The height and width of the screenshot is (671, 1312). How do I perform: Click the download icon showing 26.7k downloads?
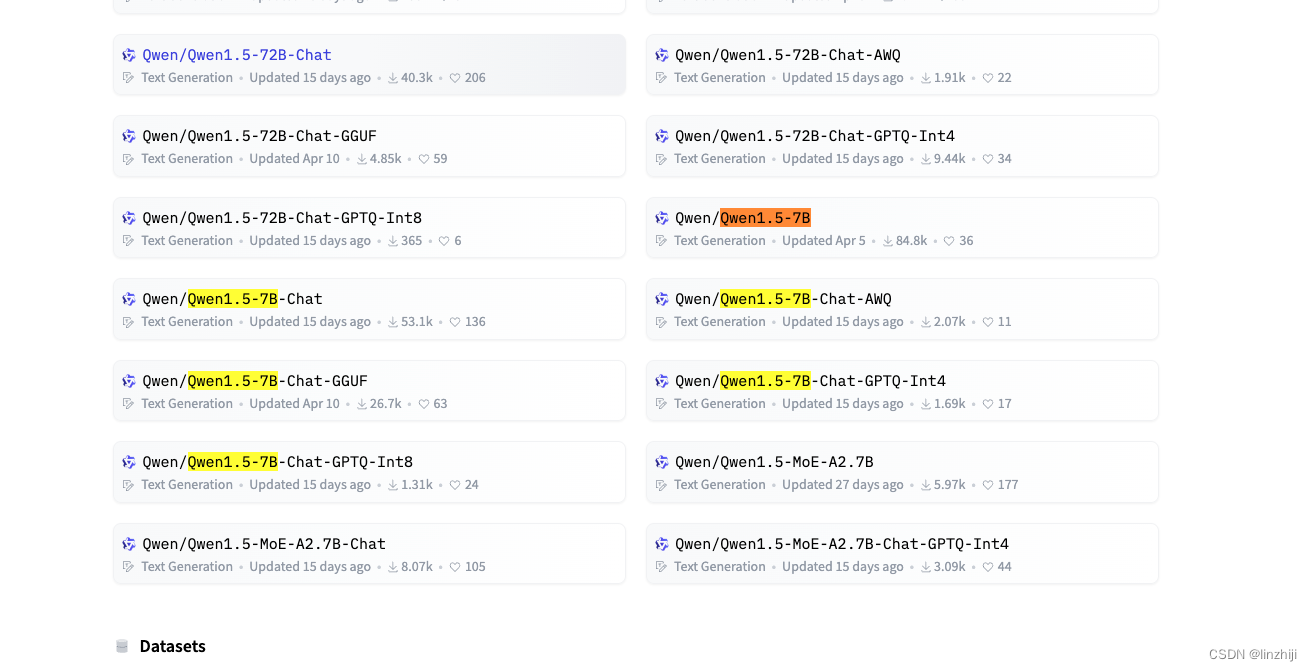pos(362,404)
